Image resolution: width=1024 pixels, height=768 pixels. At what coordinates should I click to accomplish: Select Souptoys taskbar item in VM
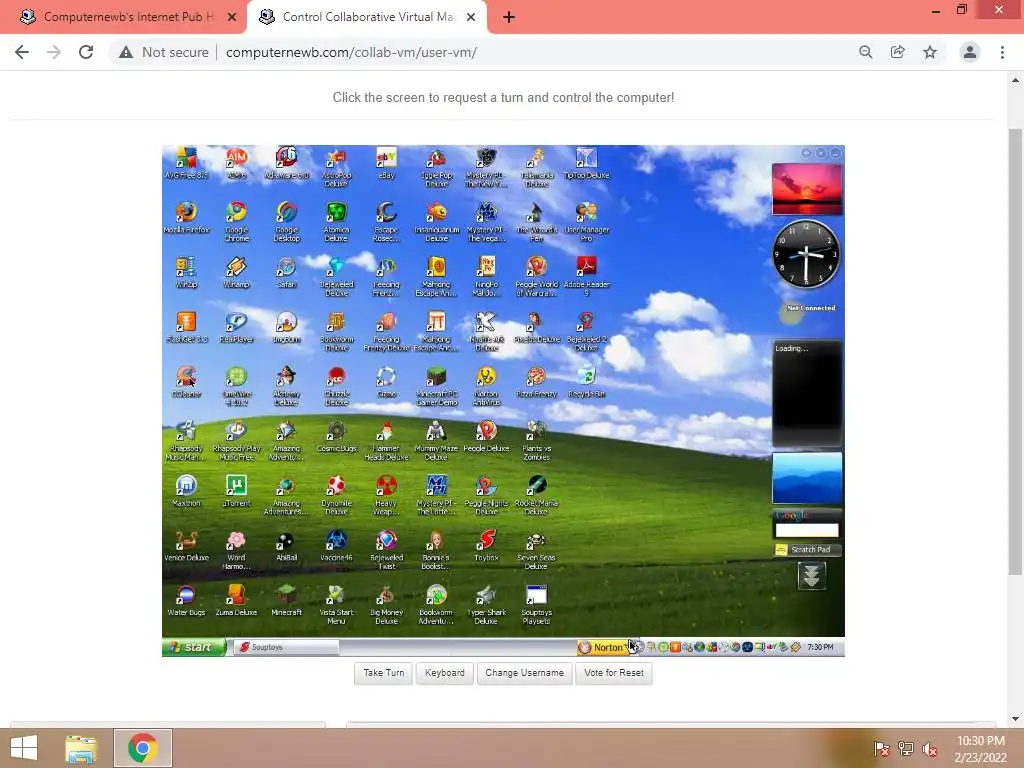click(x=286, y=647)
